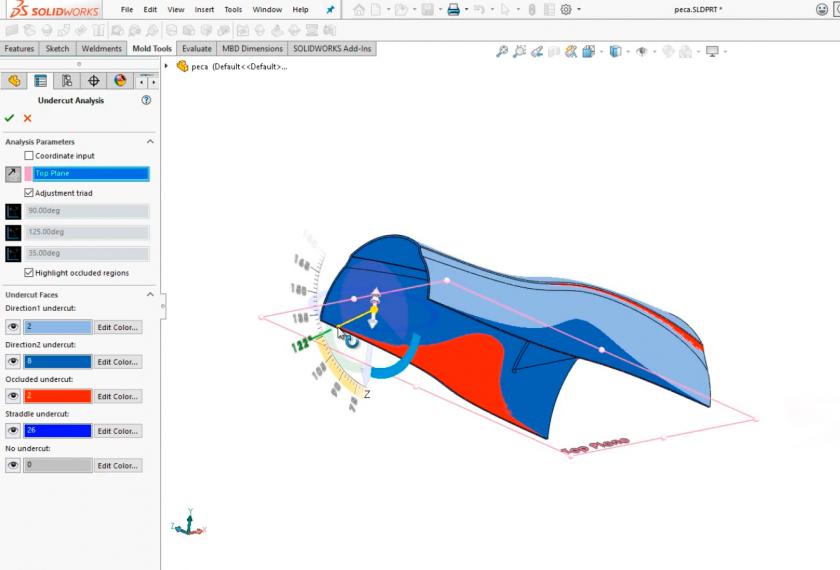Click the Print icon in the toolbar
Screen dimensions: 840x570
point(453,10)
